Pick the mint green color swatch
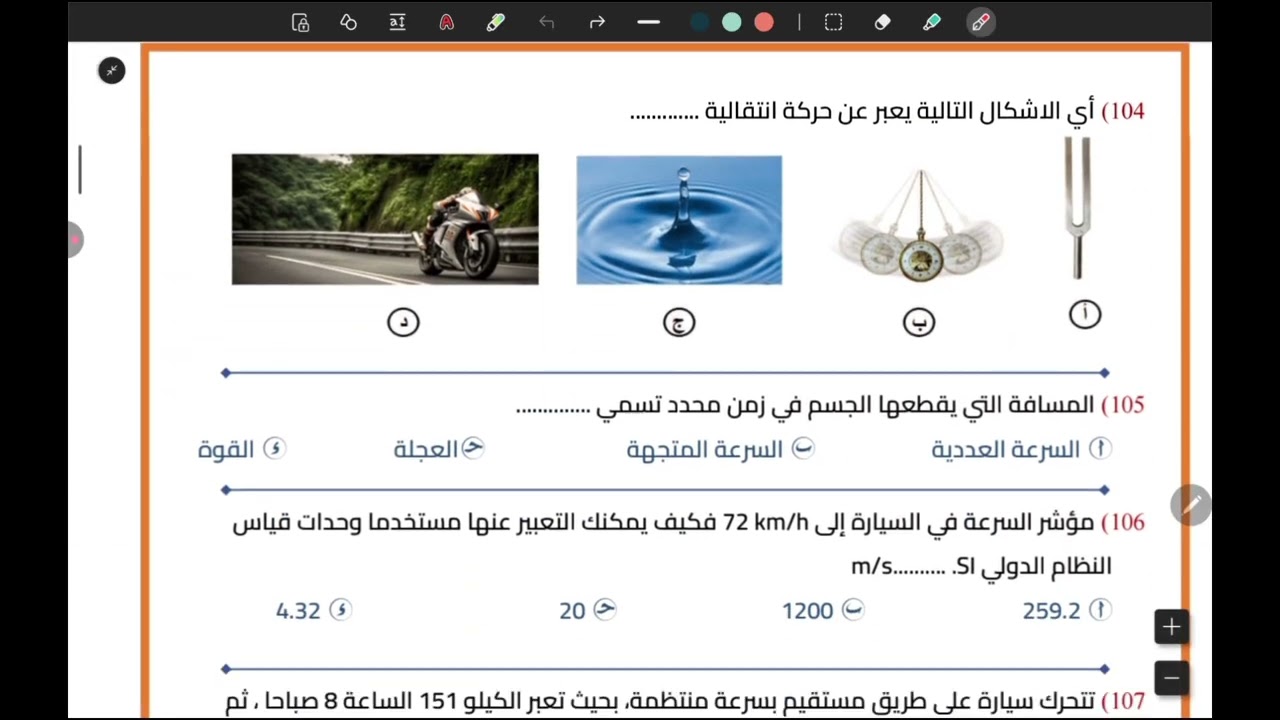Viewport: 1280px width, 720px height. click(732, 22)
